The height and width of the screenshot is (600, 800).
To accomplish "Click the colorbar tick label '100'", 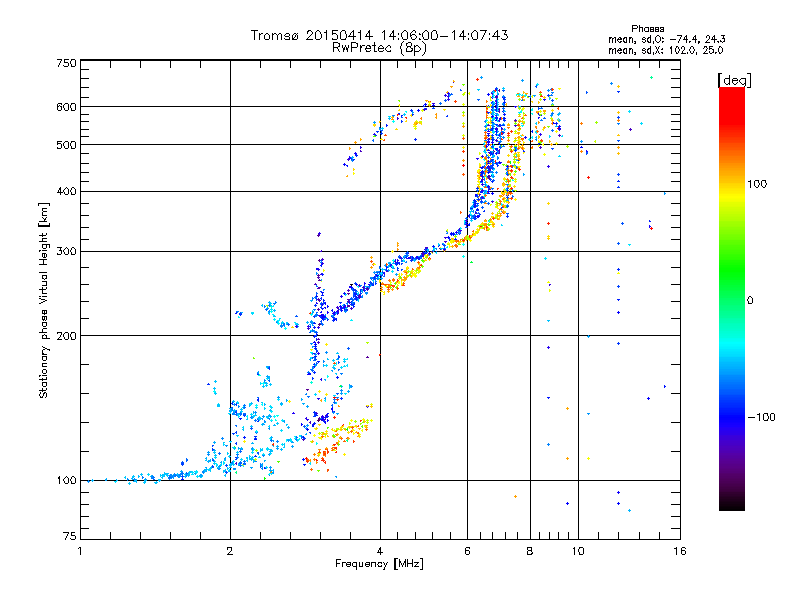I will tap(757, 184).
